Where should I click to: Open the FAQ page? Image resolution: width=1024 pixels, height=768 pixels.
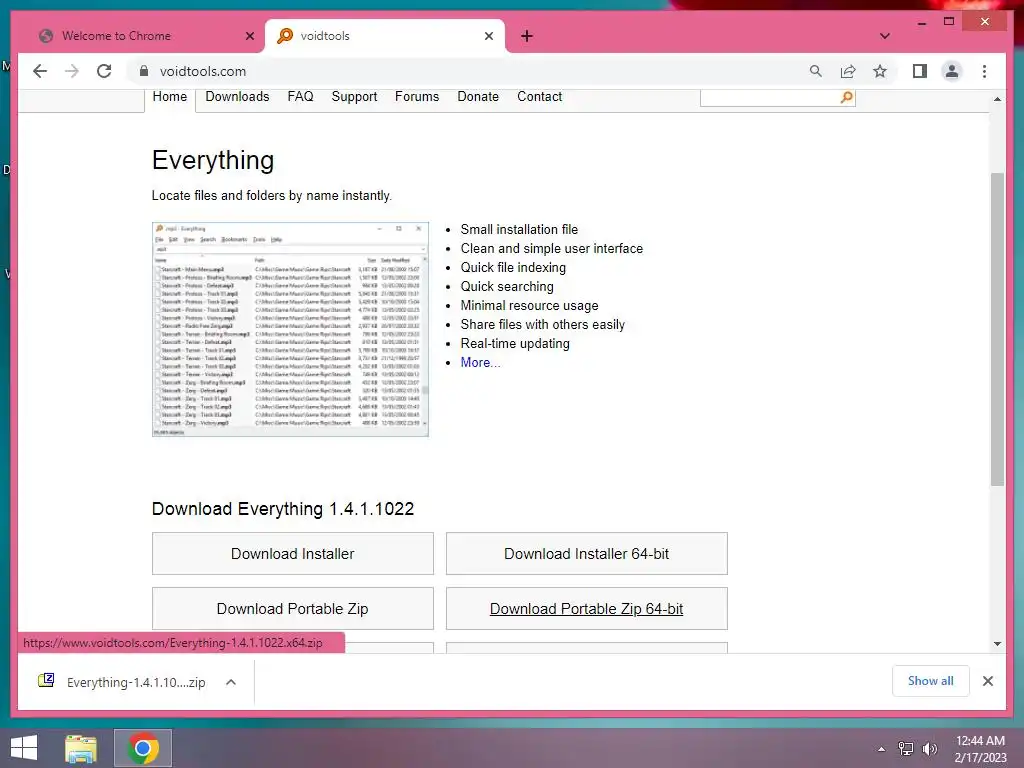pyautogui.click(x=300, y=97)
